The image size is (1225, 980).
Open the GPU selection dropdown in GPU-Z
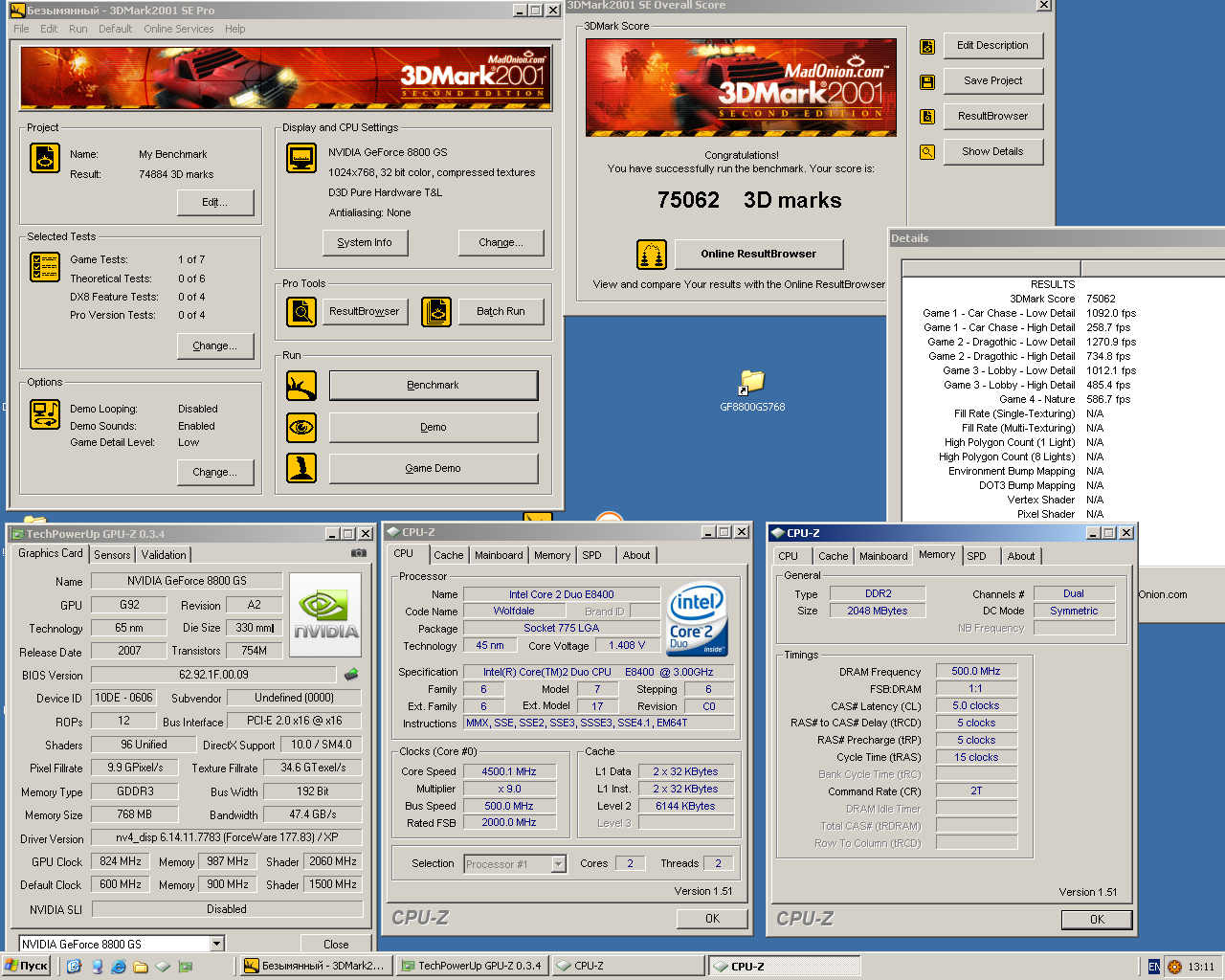(x=216, y=944)
